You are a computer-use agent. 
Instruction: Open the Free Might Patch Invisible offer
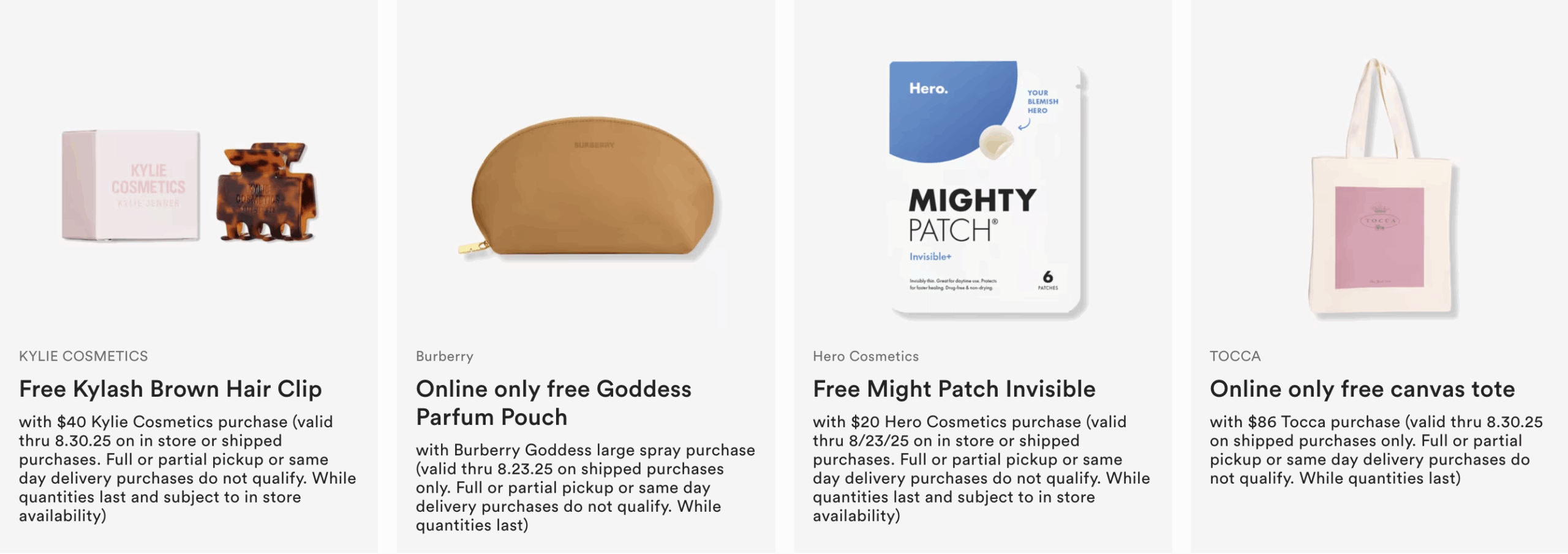pyautogui.click(x=954, y=389)
